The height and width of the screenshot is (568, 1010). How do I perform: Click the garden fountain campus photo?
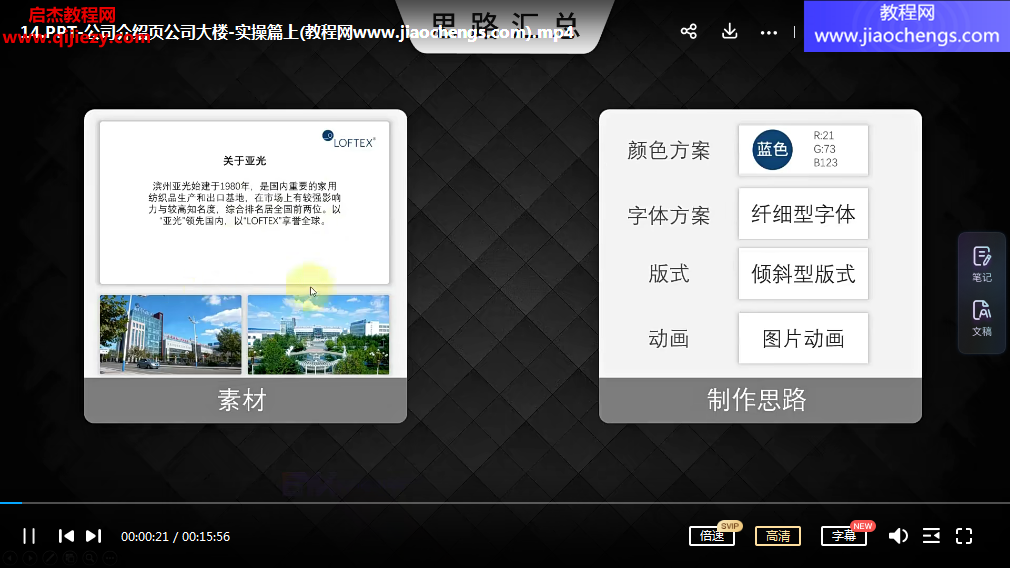[318, 334]
